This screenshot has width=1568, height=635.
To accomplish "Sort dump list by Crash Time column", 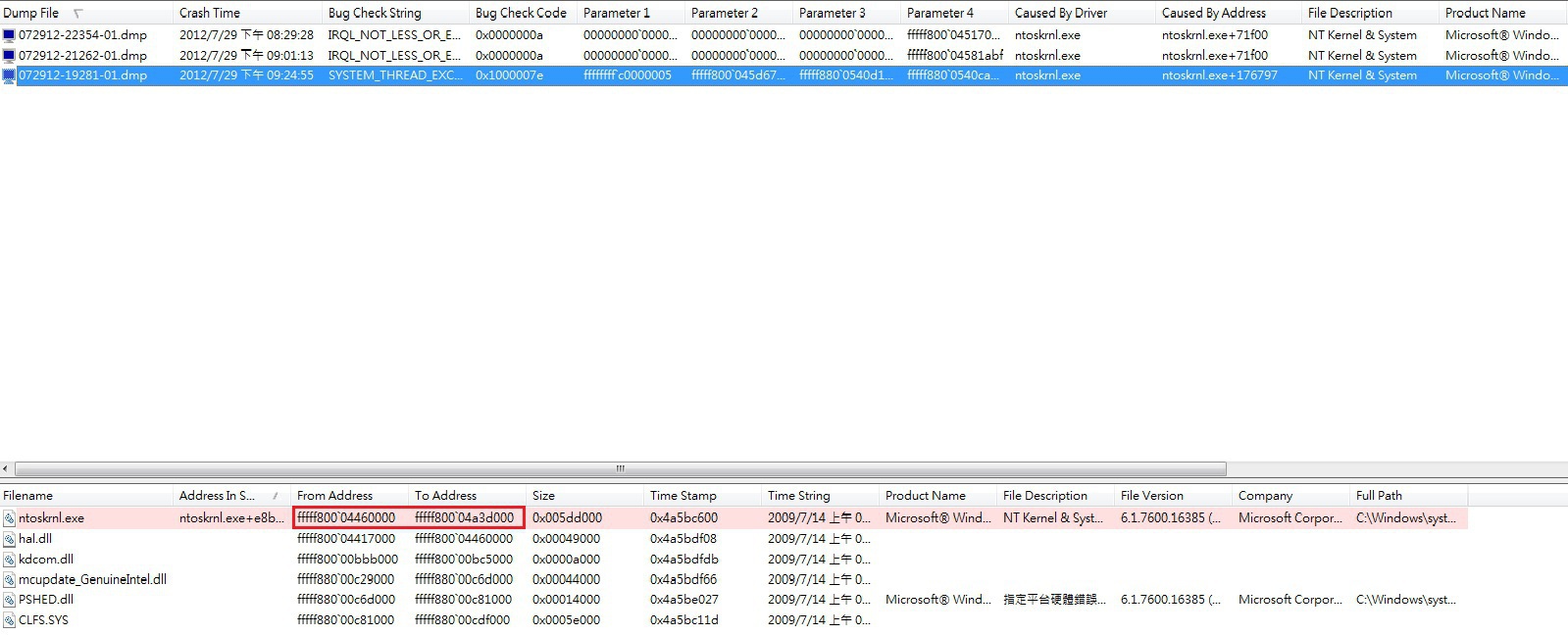I will [248, 13].
